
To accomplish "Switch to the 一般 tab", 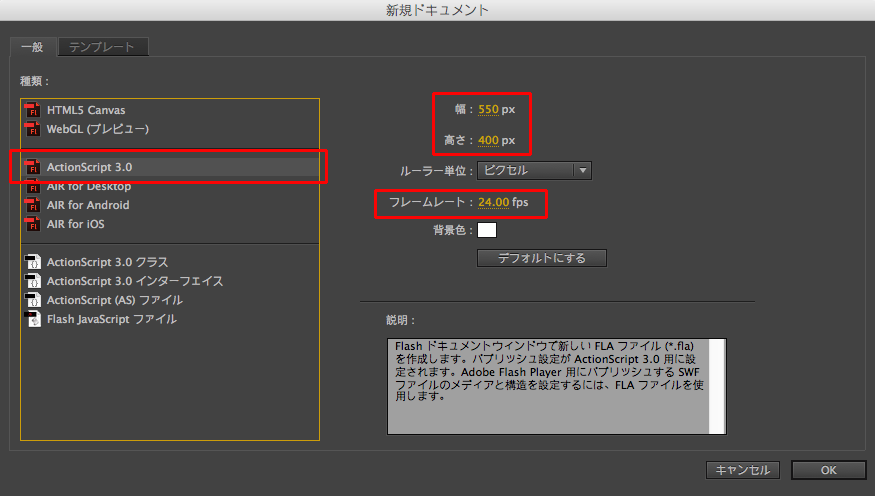I will click(x=32, y=47).
